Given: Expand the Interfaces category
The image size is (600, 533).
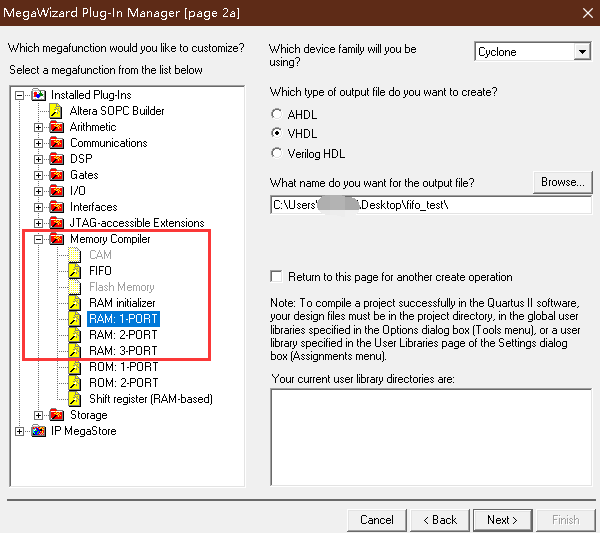Looking at the screenshot, I should coord(38,207).
